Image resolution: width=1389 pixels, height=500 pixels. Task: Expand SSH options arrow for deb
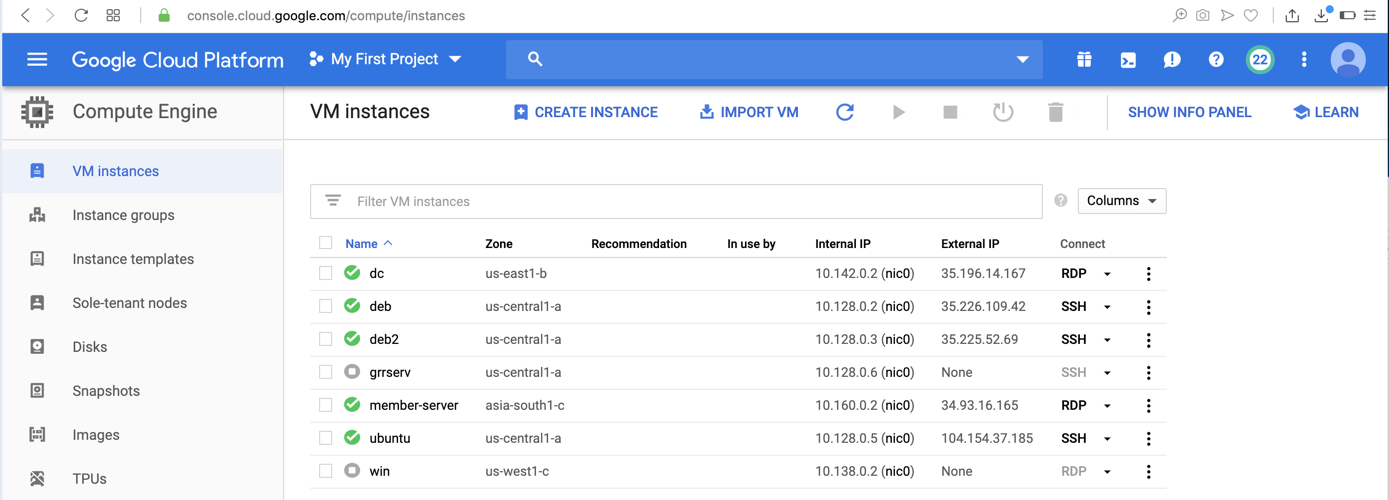1107,307
